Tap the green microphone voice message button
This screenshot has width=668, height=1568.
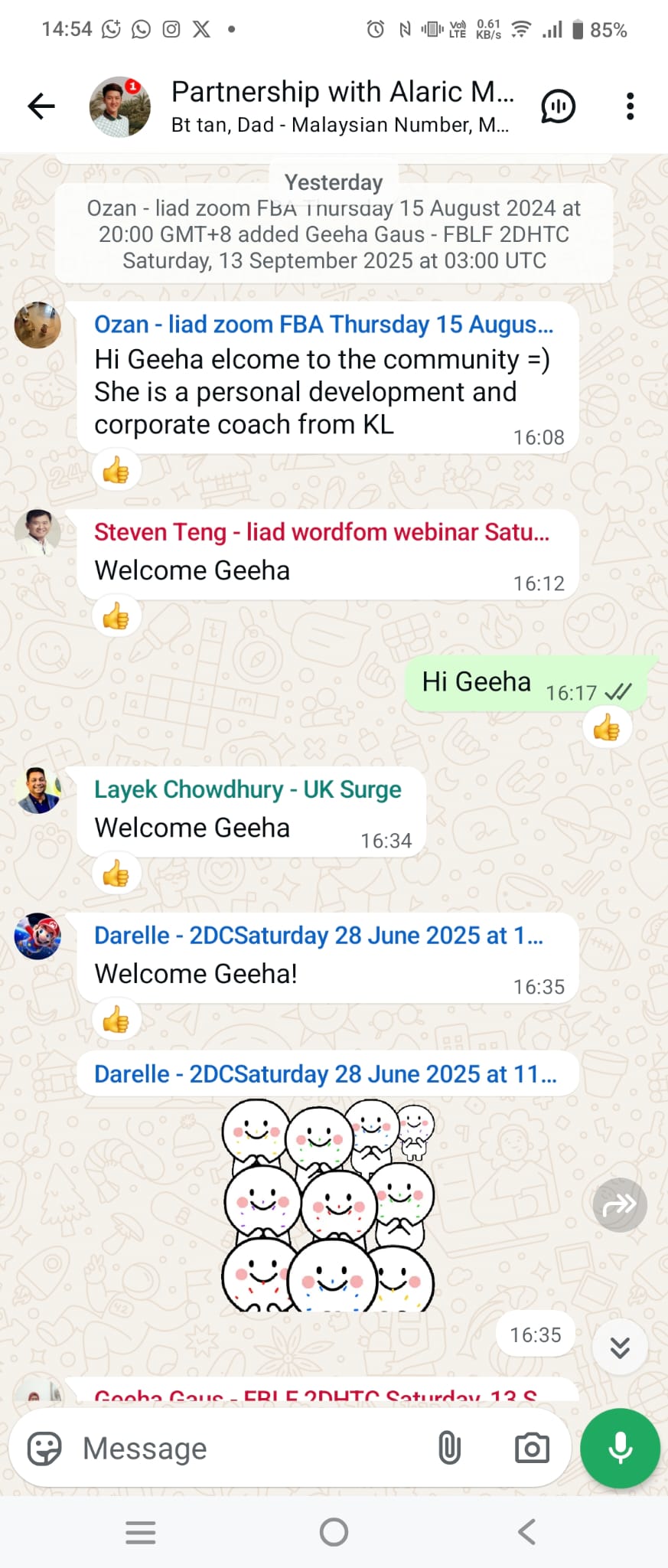tap(620, 1449)
